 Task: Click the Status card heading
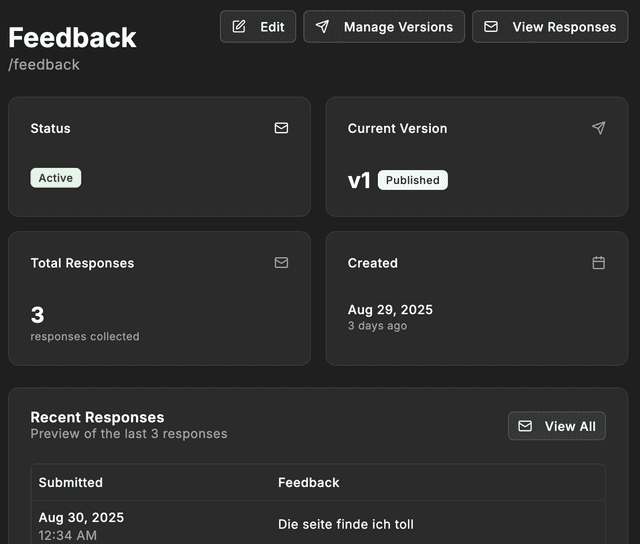[x=51, y=128]
